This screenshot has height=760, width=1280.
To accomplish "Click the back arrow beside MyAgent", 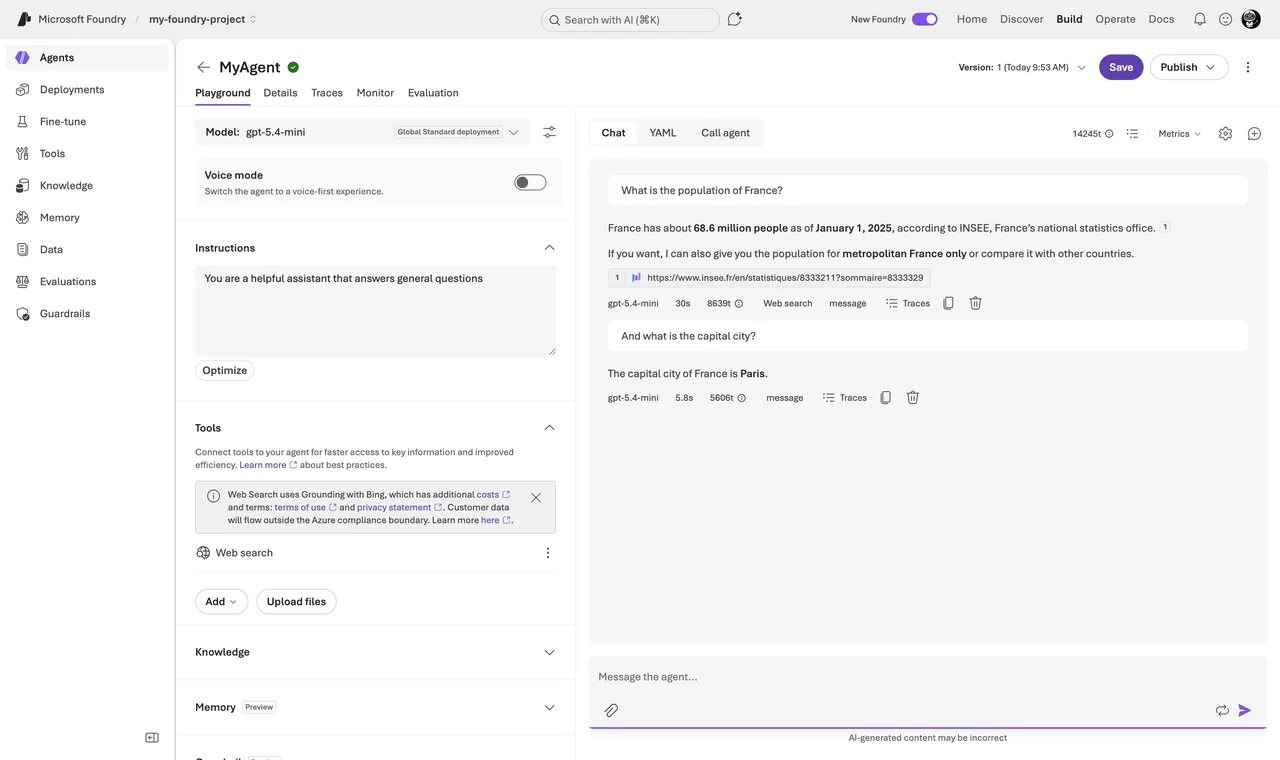I will coord(204,67).
